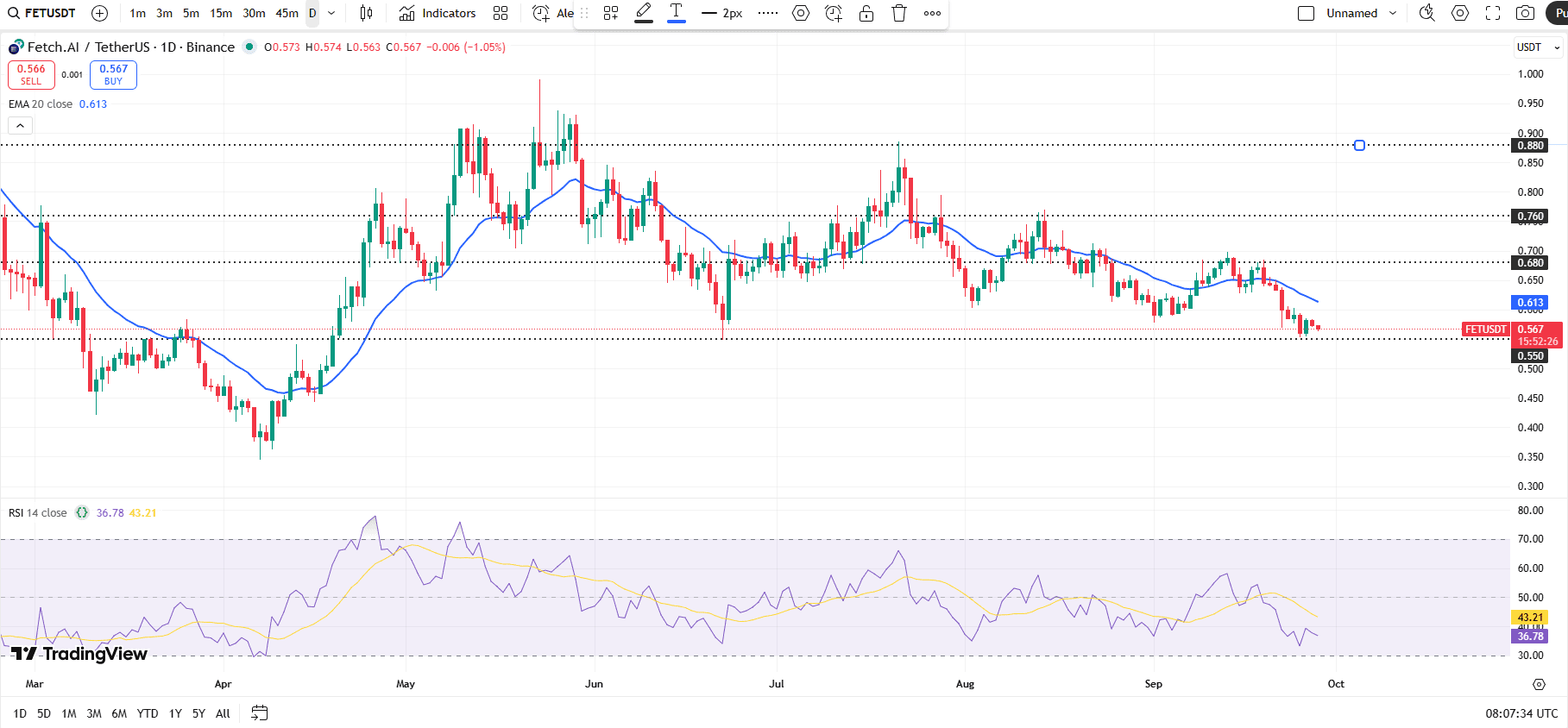
Task: Select the 0.880 horizontal line handle
Action: pyautogui.click(x=1359, y=145)
